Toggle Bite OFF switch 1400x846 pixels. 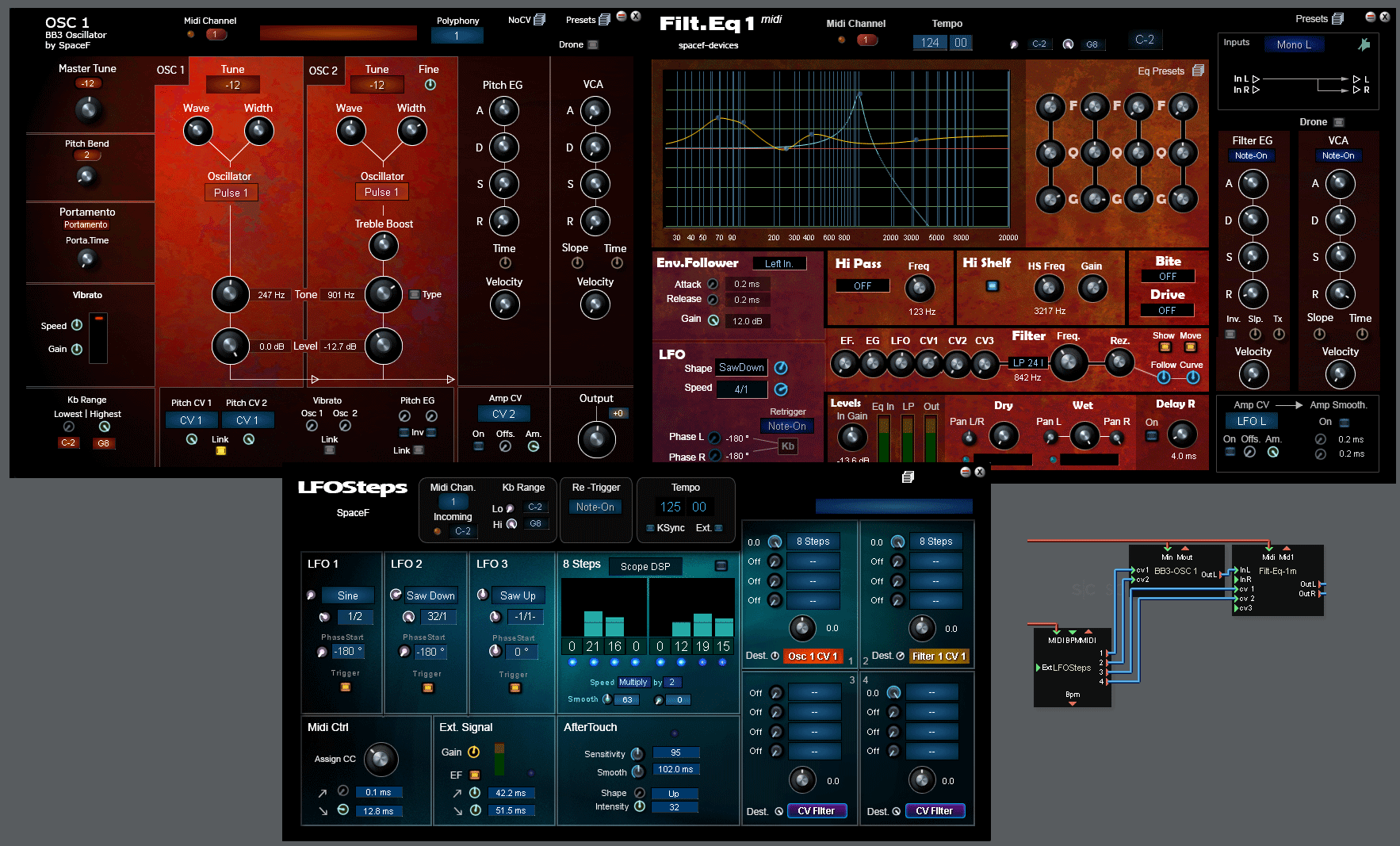[1168, 276]
